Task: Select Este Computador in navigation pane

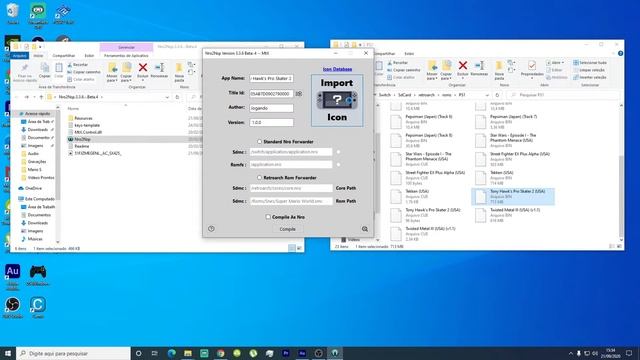Action: [x=39, y=199]
